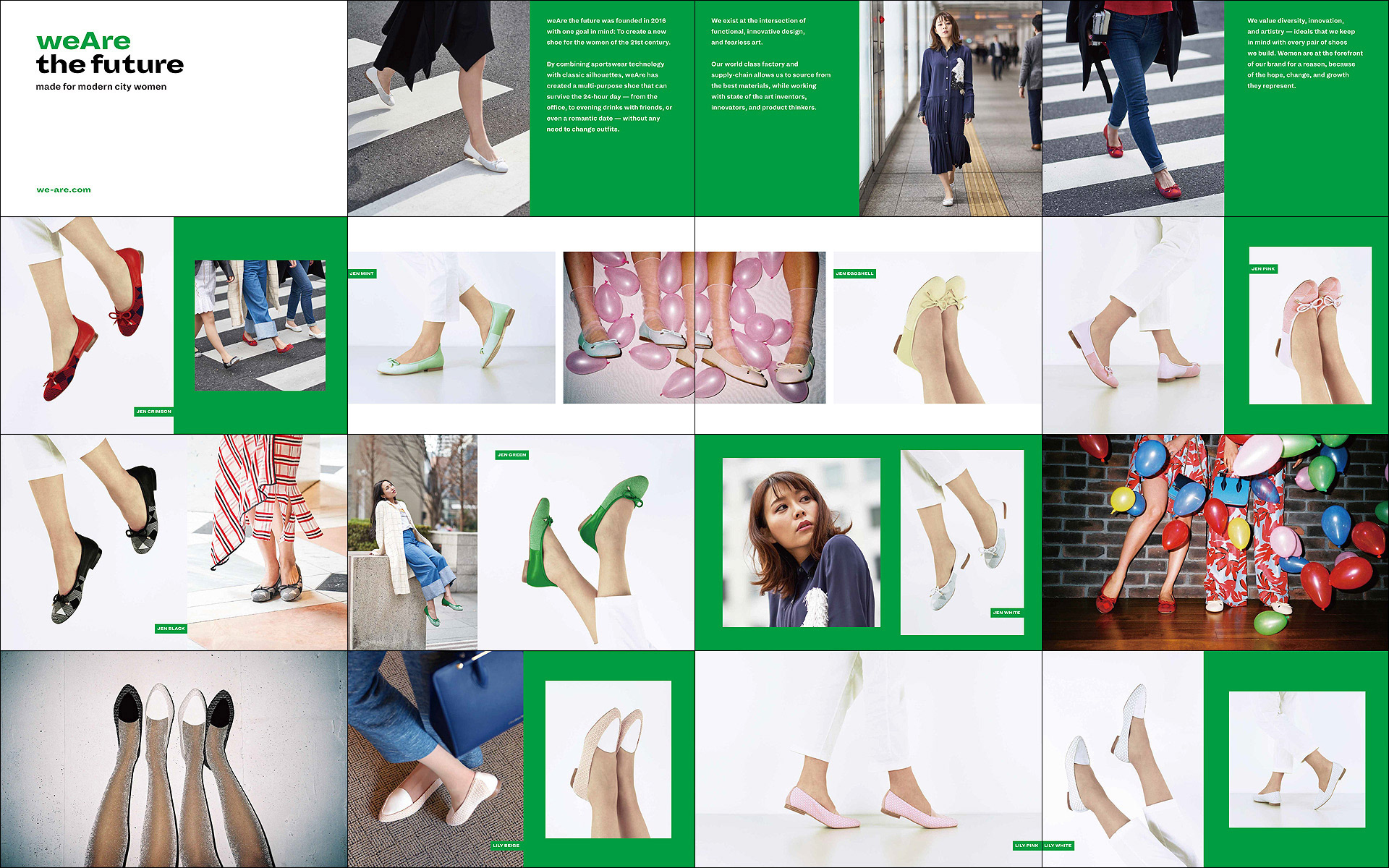Viewport: 1389px width, 868px height.
Task: Click the JEN MINT label
Action: (362, 273)
